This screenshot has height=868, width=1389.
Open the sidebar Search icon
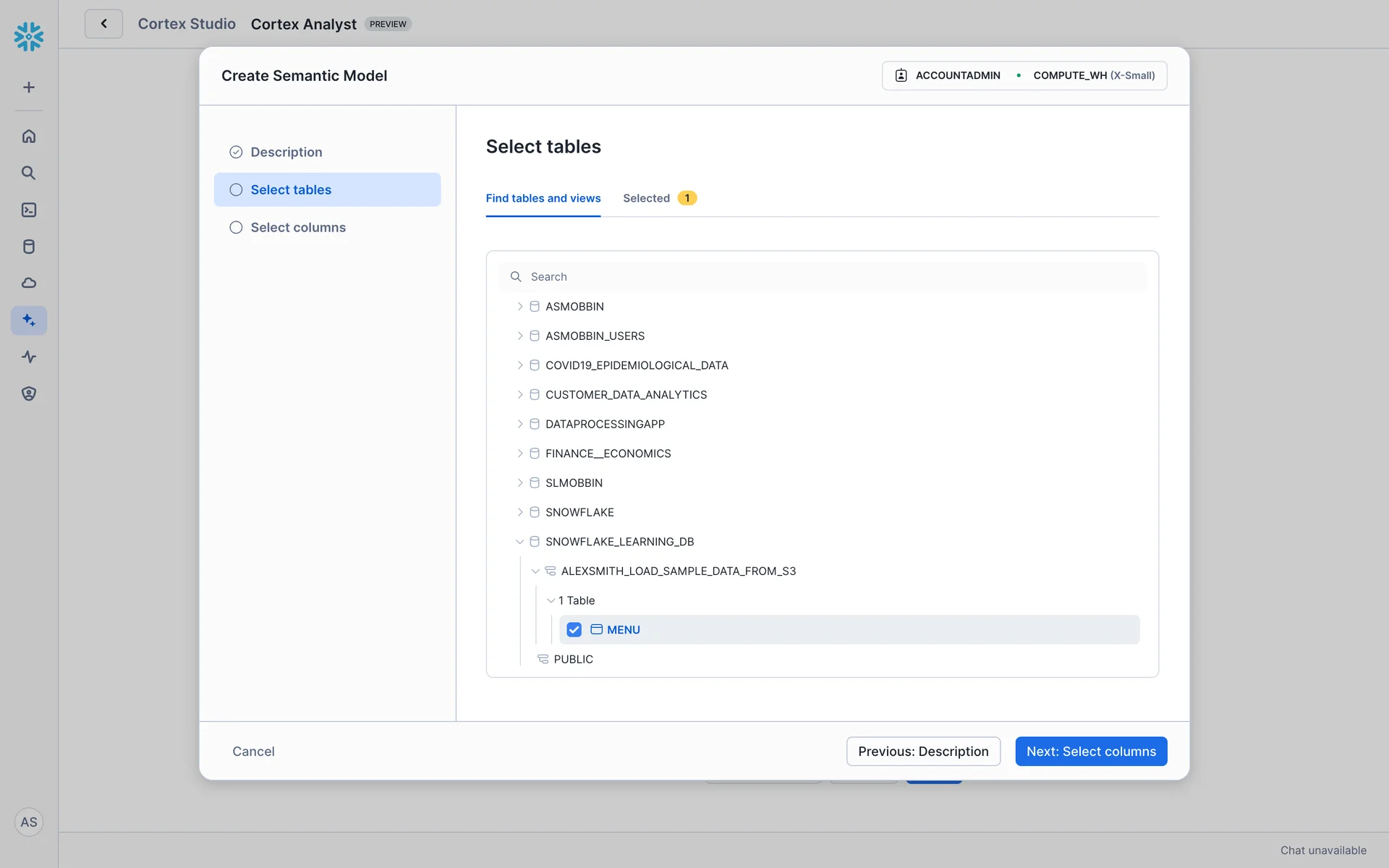29,173
